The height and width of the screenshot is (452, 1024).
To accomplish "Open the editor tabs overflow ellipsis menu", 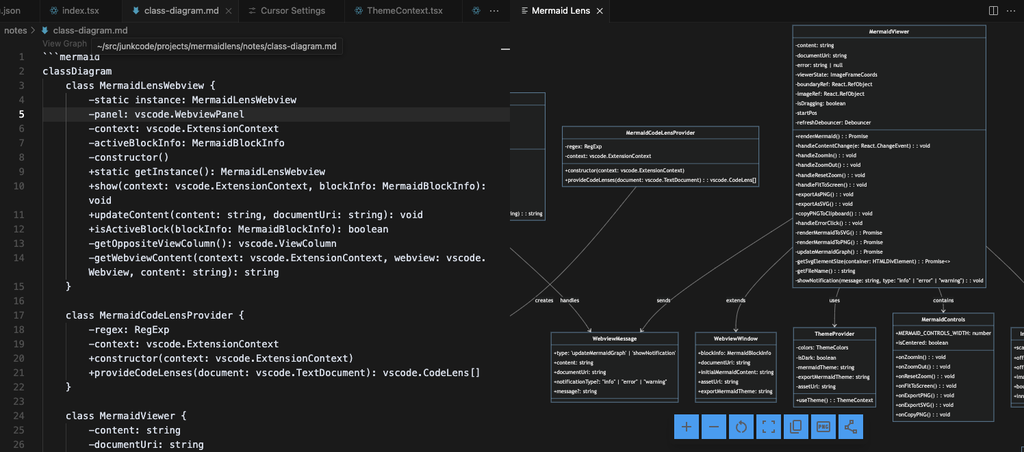I will [x=494, y=10].
